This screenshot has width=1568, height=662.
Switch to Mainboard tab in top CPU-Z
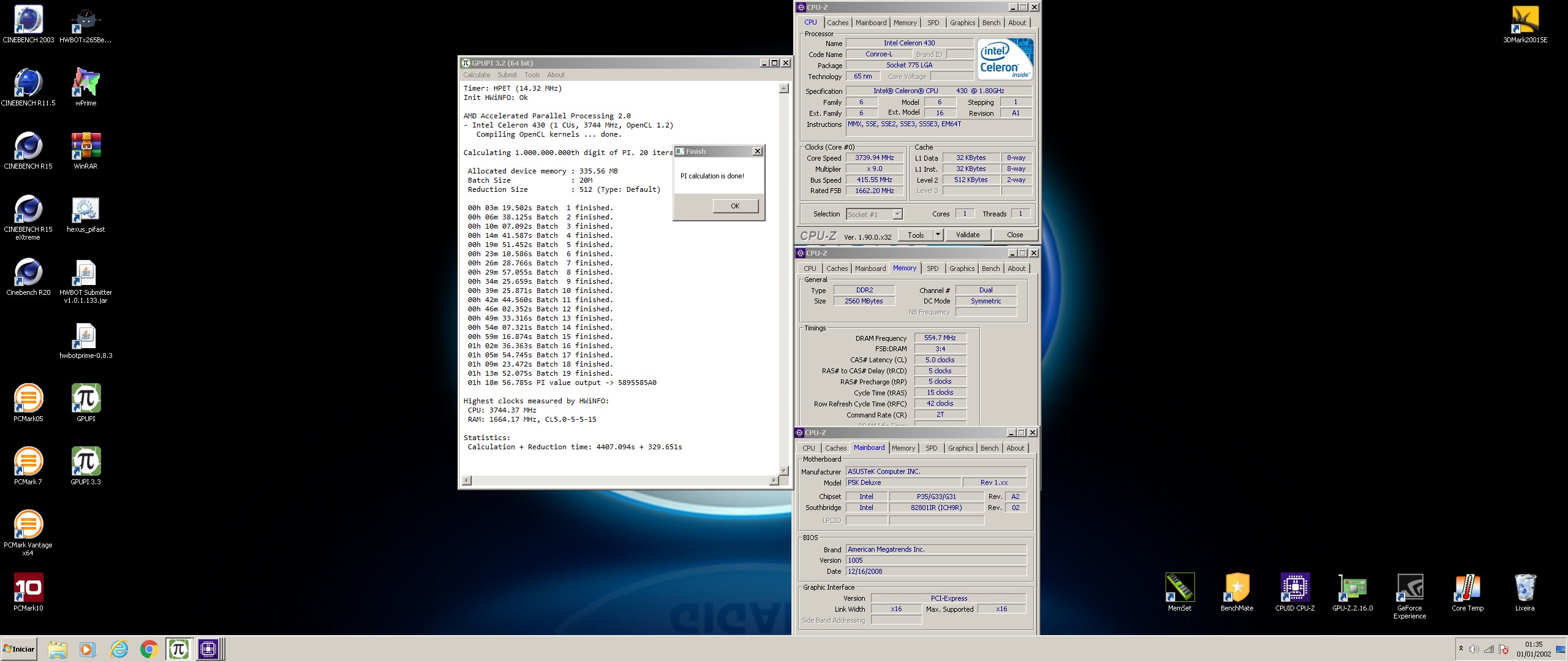tap(871, 23)
